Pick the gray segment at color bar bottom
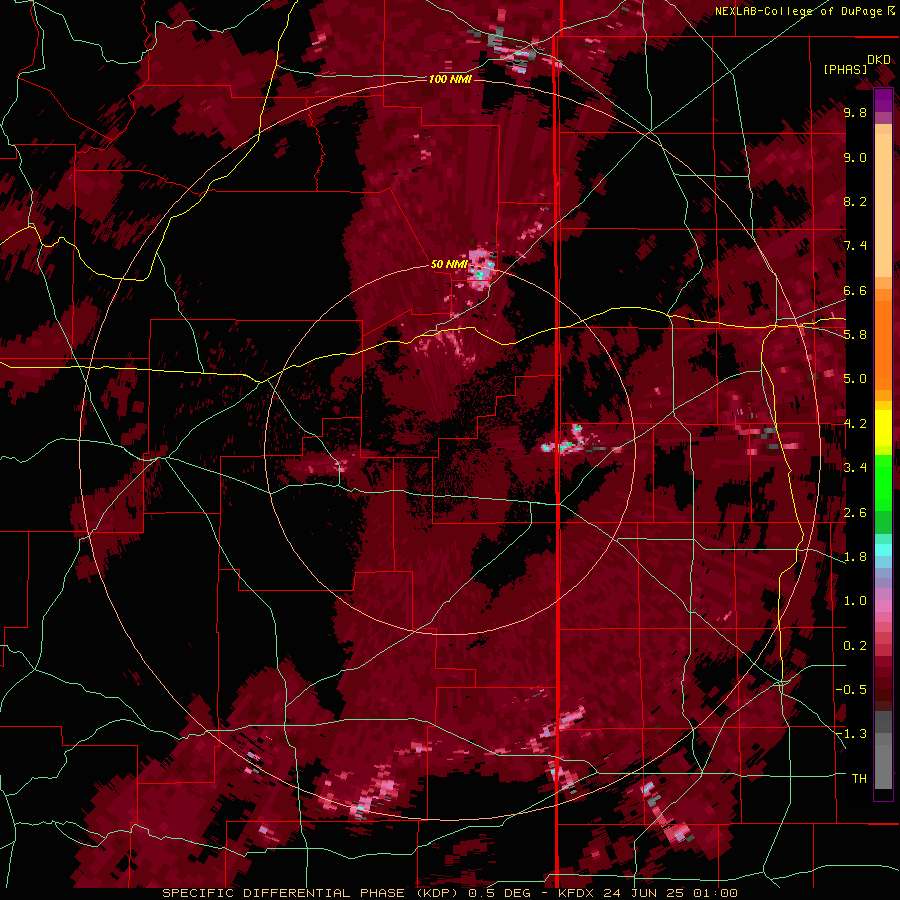The image size is (900, 900). [883, 763]
